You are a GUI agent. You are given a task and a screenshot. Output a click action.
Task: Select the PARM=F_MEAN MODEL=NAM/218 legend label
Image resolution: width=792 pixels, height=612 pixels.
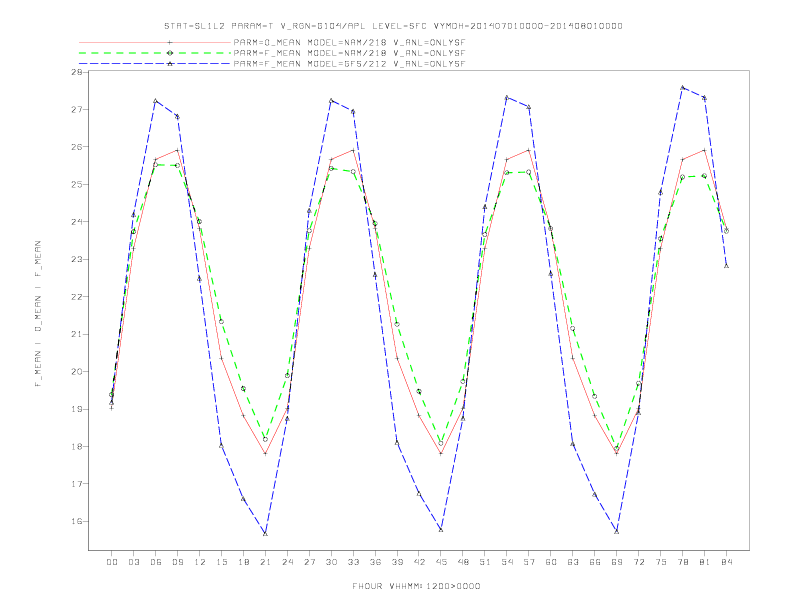pos(349,53)
